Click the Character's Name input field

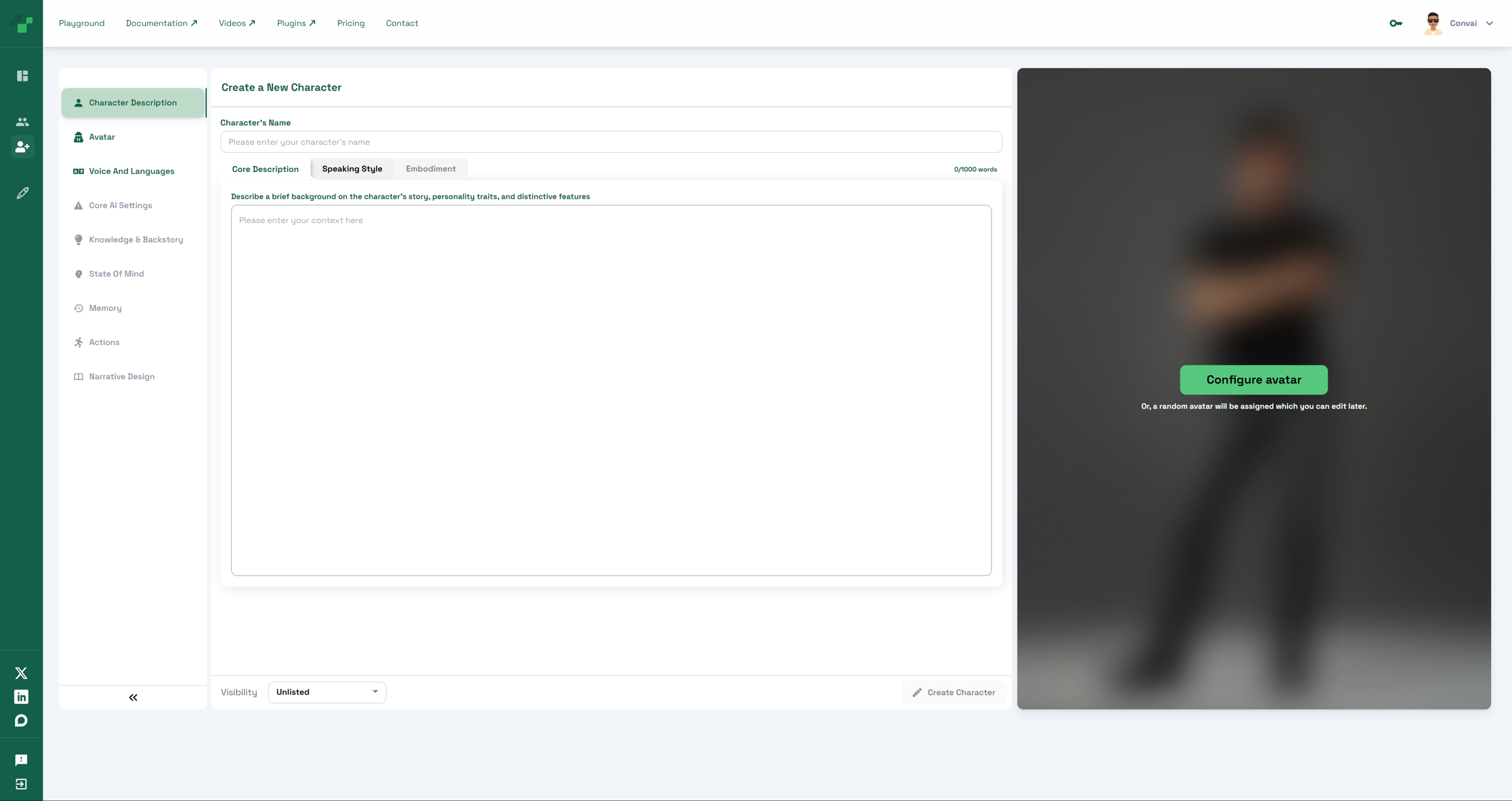tap(610, 142)
